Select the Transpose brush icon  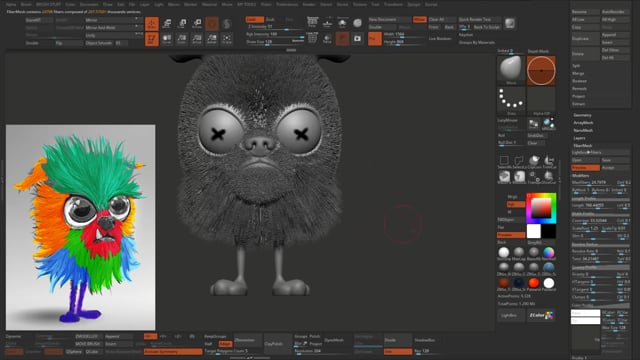534,176
